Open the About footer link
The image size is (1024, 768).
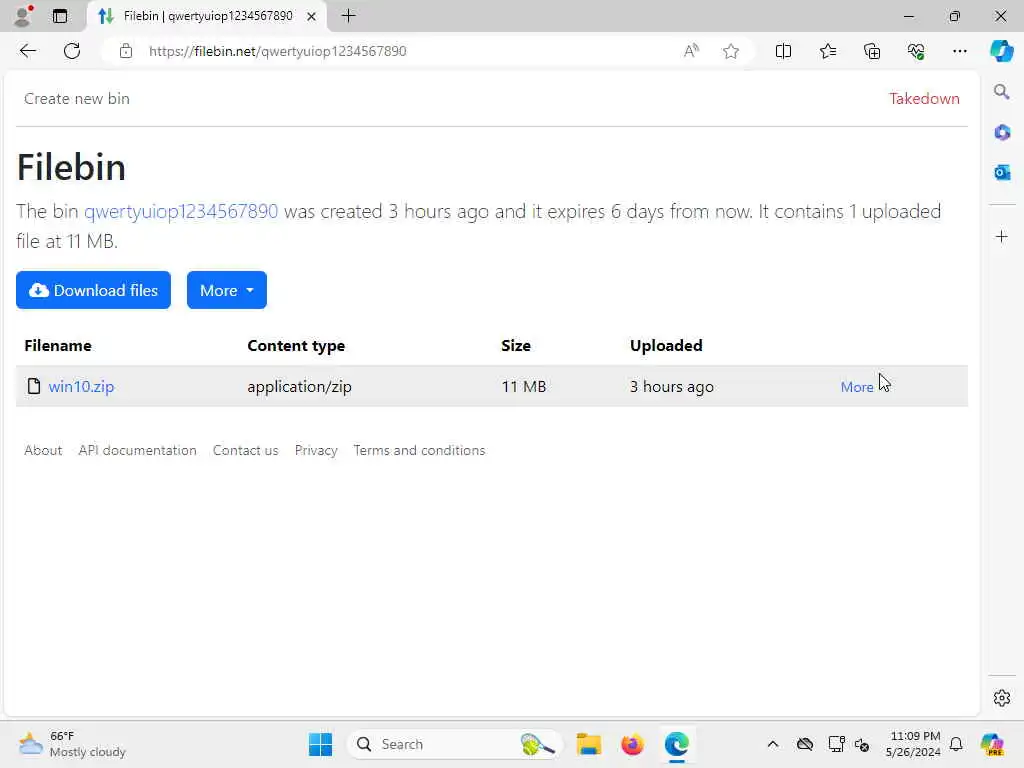pos(43,450)
